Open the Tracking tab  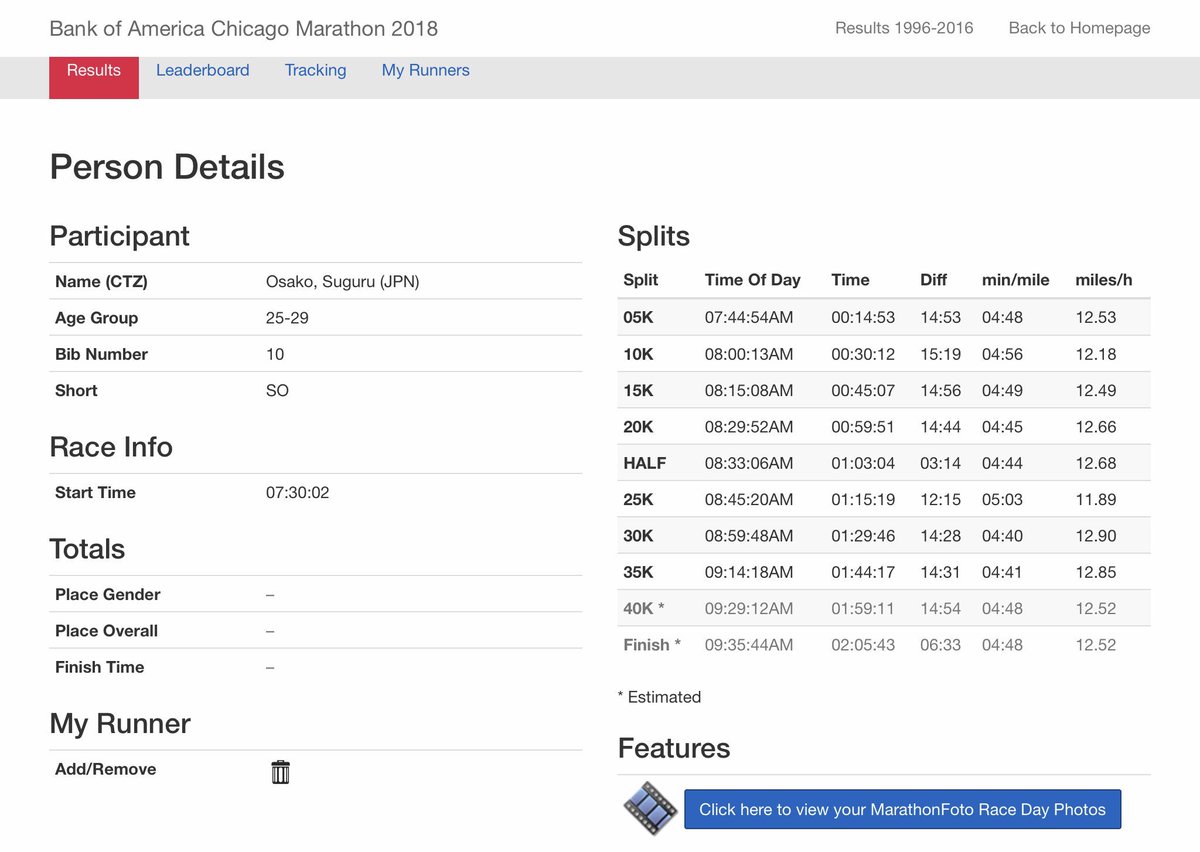pos(315,70)
